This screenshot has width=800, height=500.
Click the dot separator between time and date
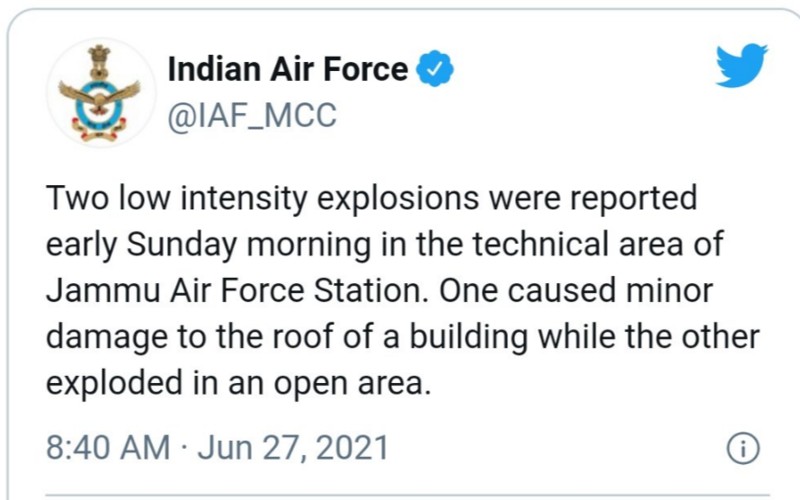pos(184,448)
